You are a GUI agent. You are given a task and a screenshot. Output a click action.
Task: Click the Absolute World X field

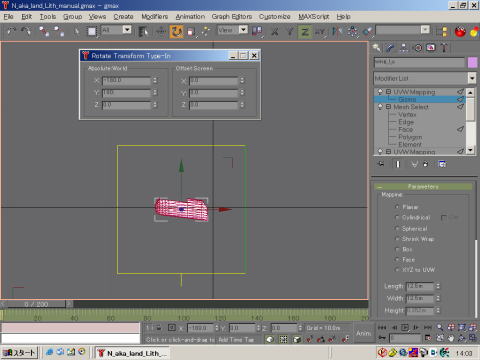(126, 80)
